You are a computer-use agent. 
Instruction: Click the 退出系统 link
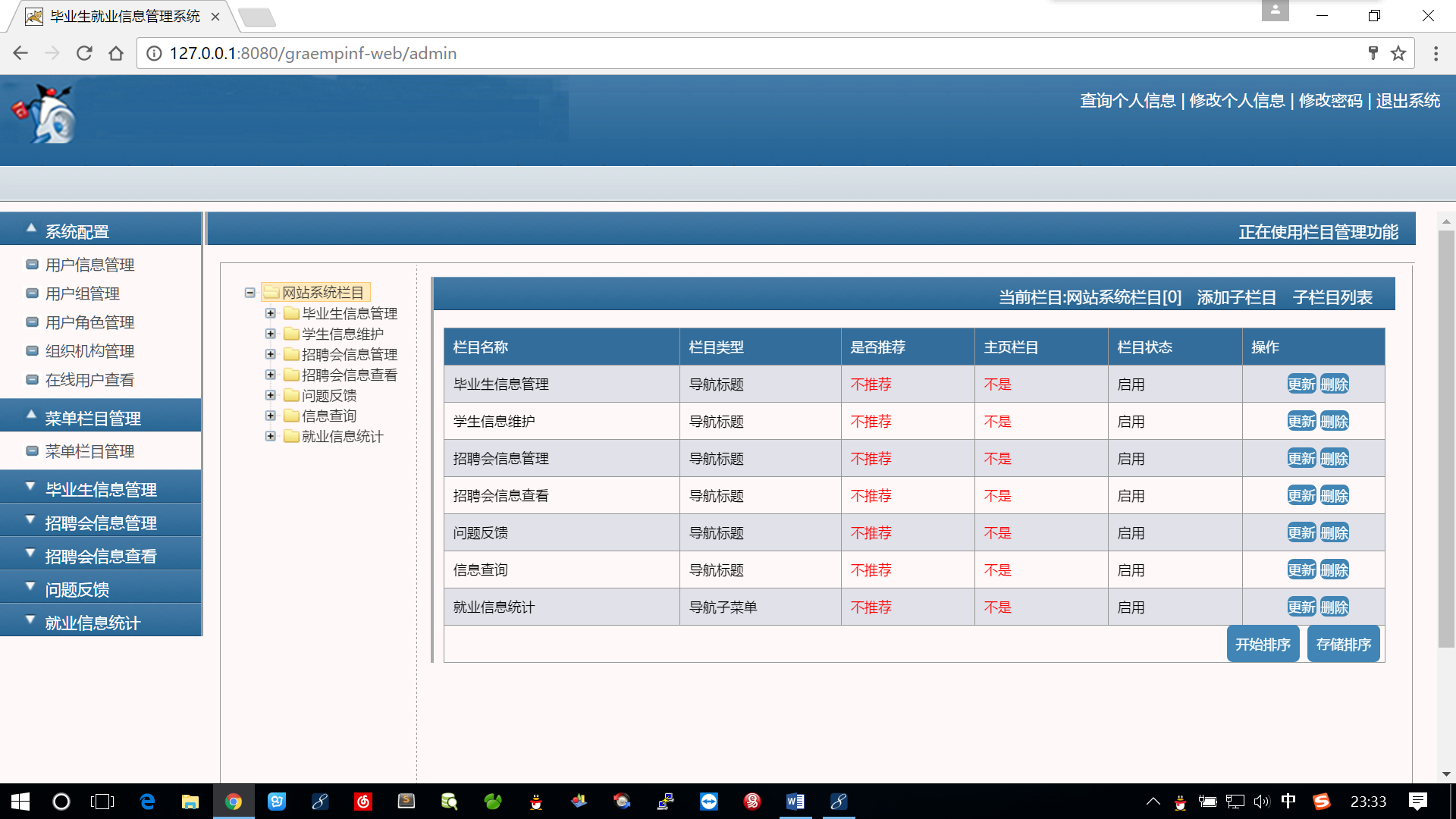point(1407,101)
